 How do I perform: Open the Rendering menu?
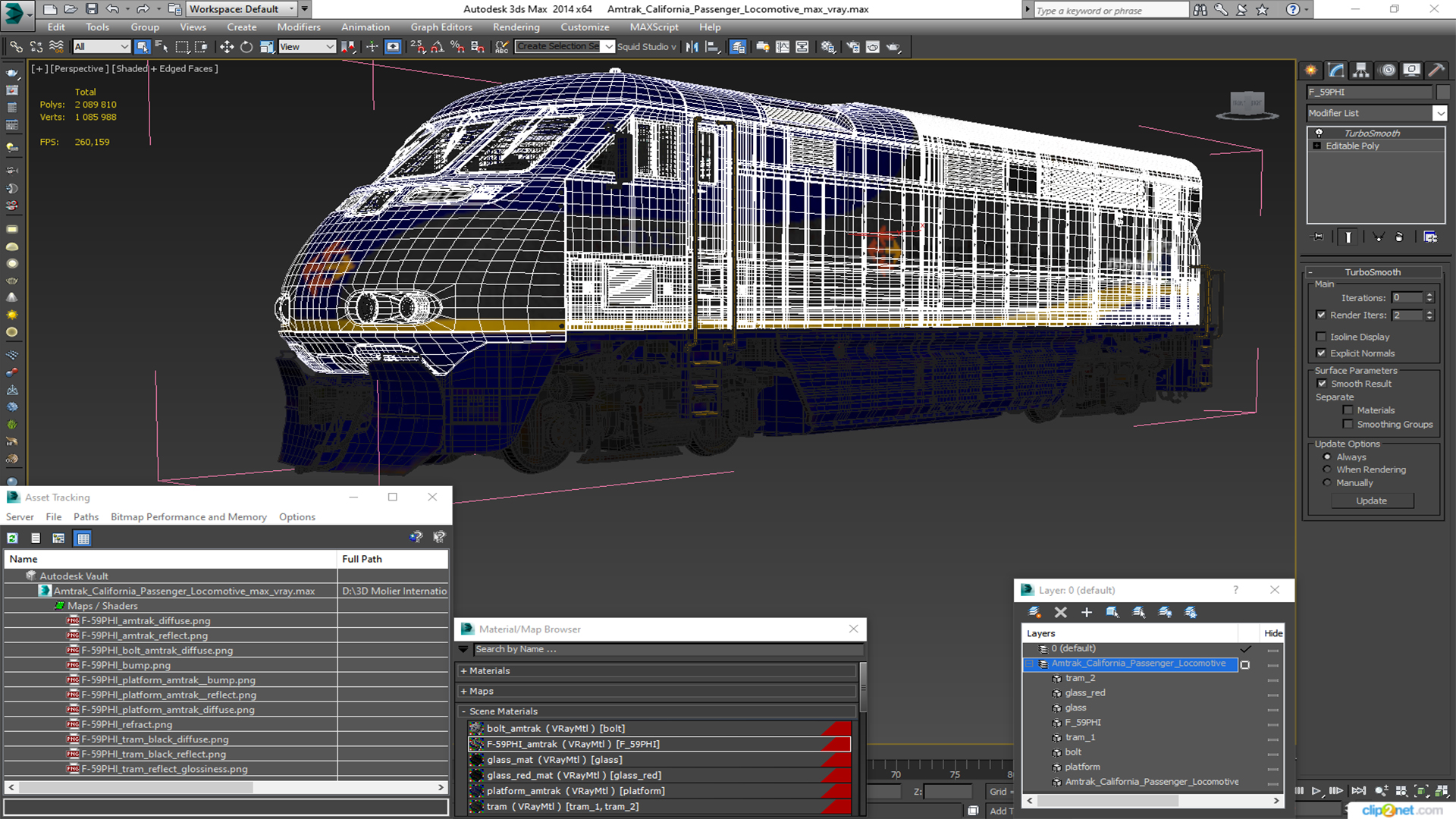point(516,27)
